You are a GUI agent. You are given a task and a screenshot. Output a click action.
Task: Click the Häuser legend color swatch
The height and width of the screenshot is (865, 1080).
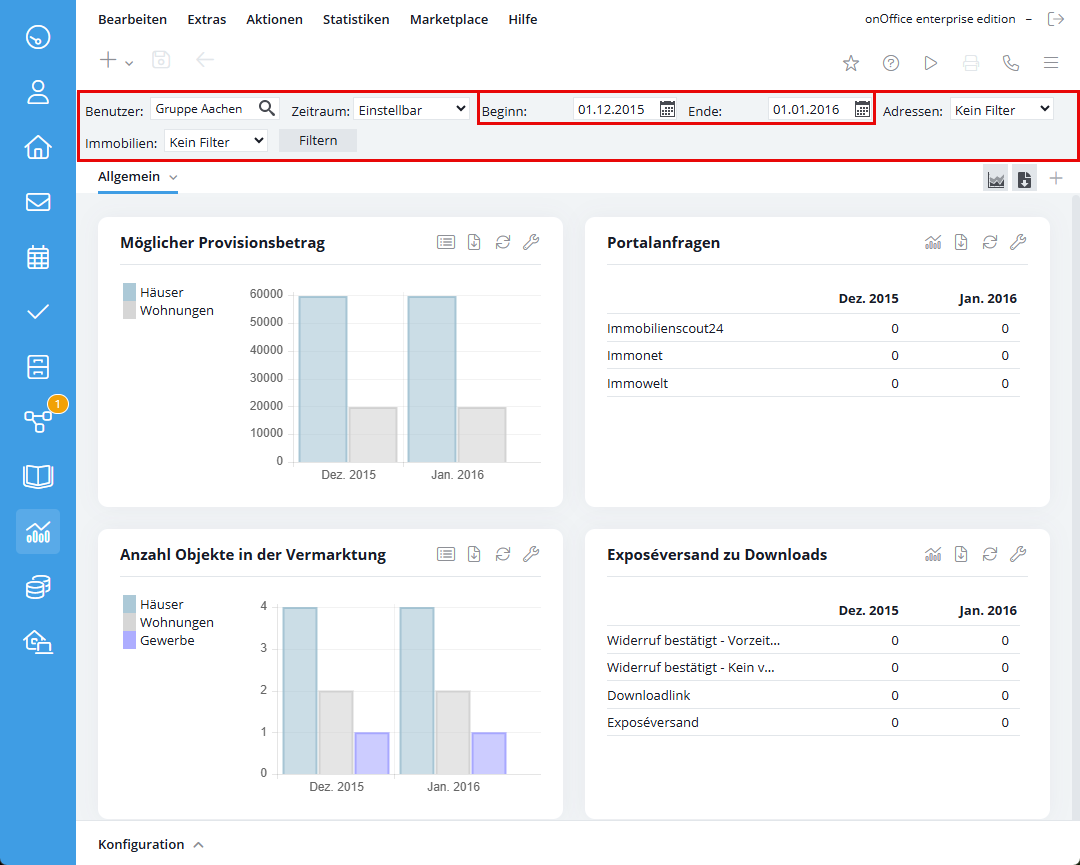point(129,292)
